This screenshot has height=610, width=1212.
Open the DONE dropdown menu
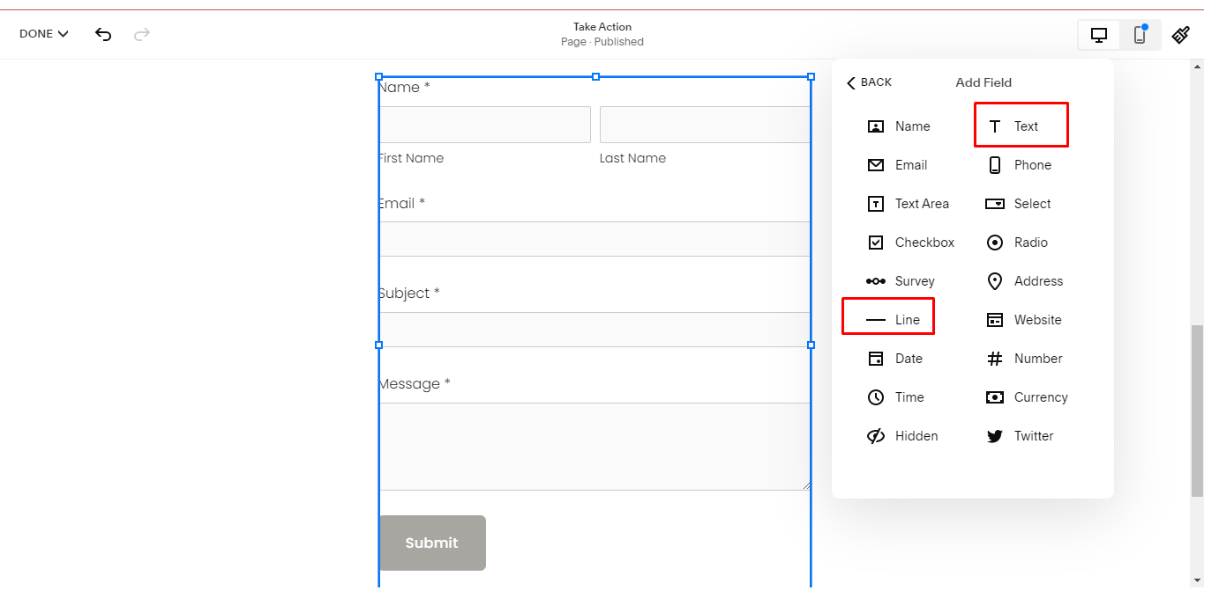point(42,33)
